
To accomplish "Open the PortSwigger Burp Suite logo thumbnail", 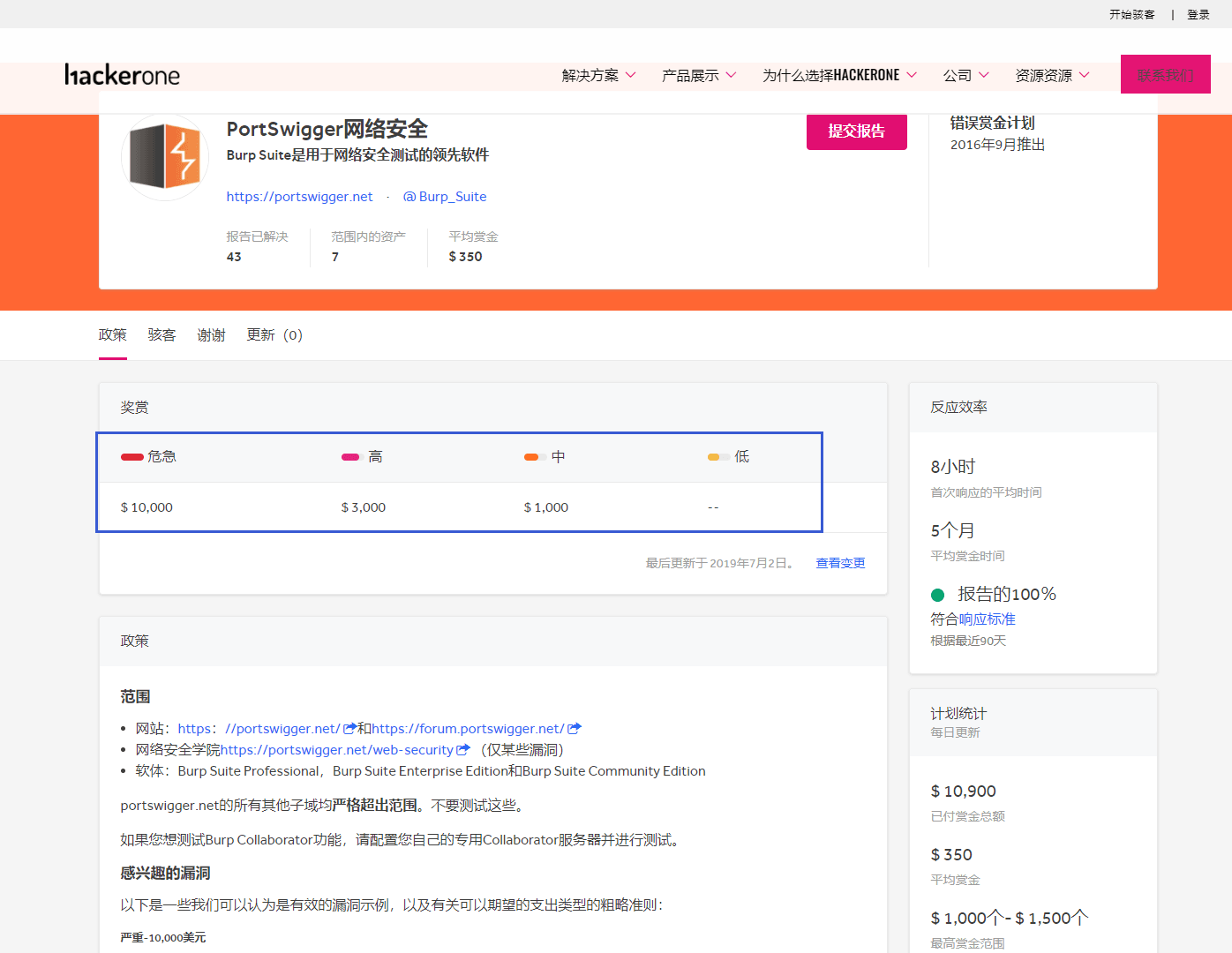I will point(164,156).
